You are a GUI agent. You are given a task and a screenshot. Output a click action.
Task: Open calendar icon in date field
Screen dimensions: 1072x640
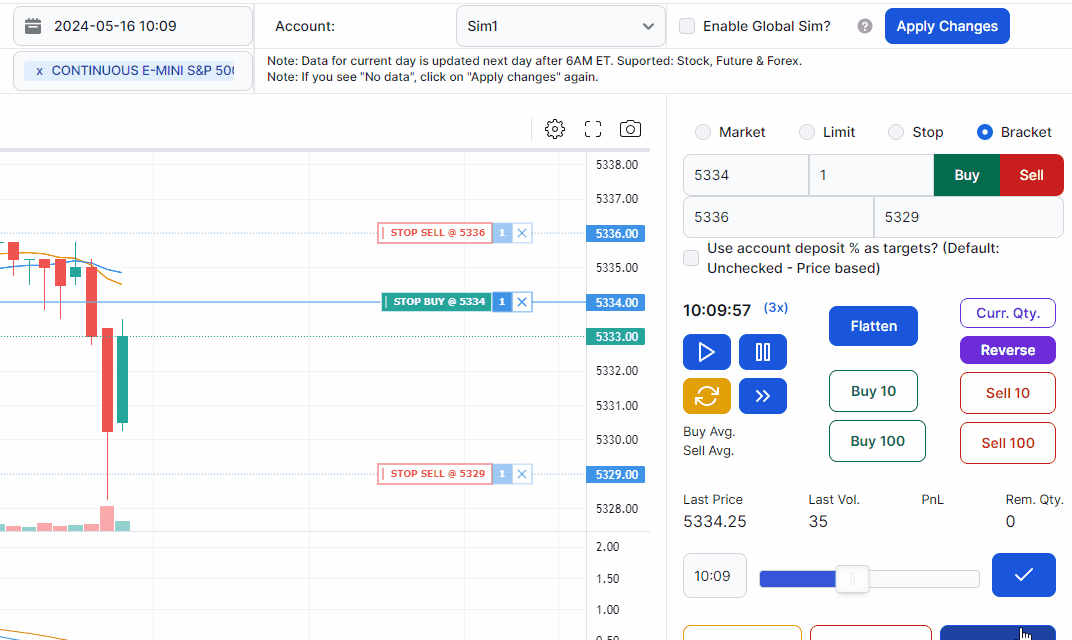tap(33, 26)
